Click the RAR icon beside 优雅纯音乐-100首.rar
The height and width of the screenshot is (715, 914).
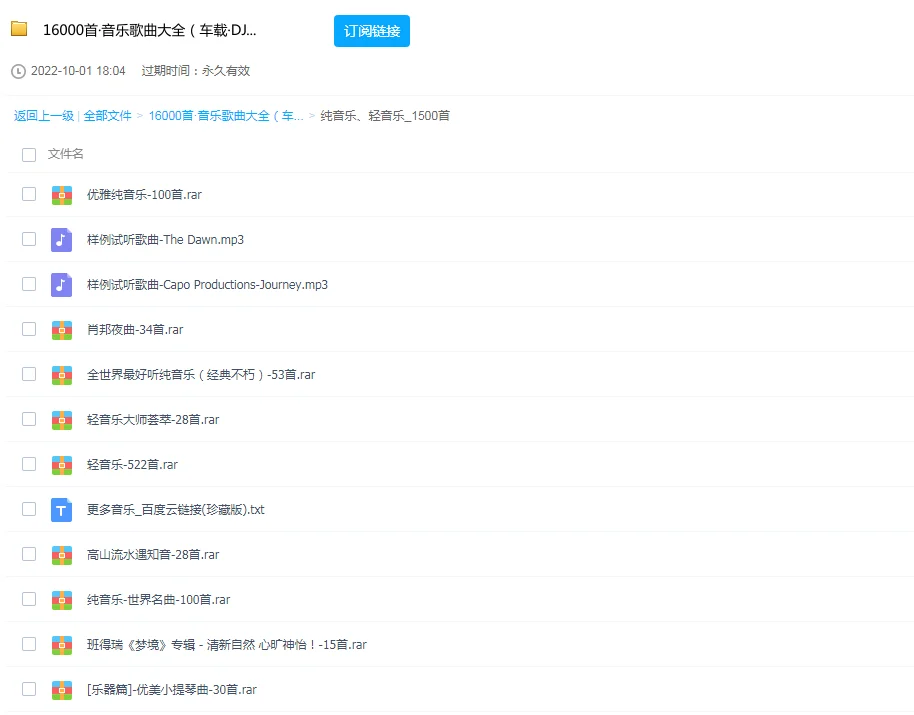(62, 194)
